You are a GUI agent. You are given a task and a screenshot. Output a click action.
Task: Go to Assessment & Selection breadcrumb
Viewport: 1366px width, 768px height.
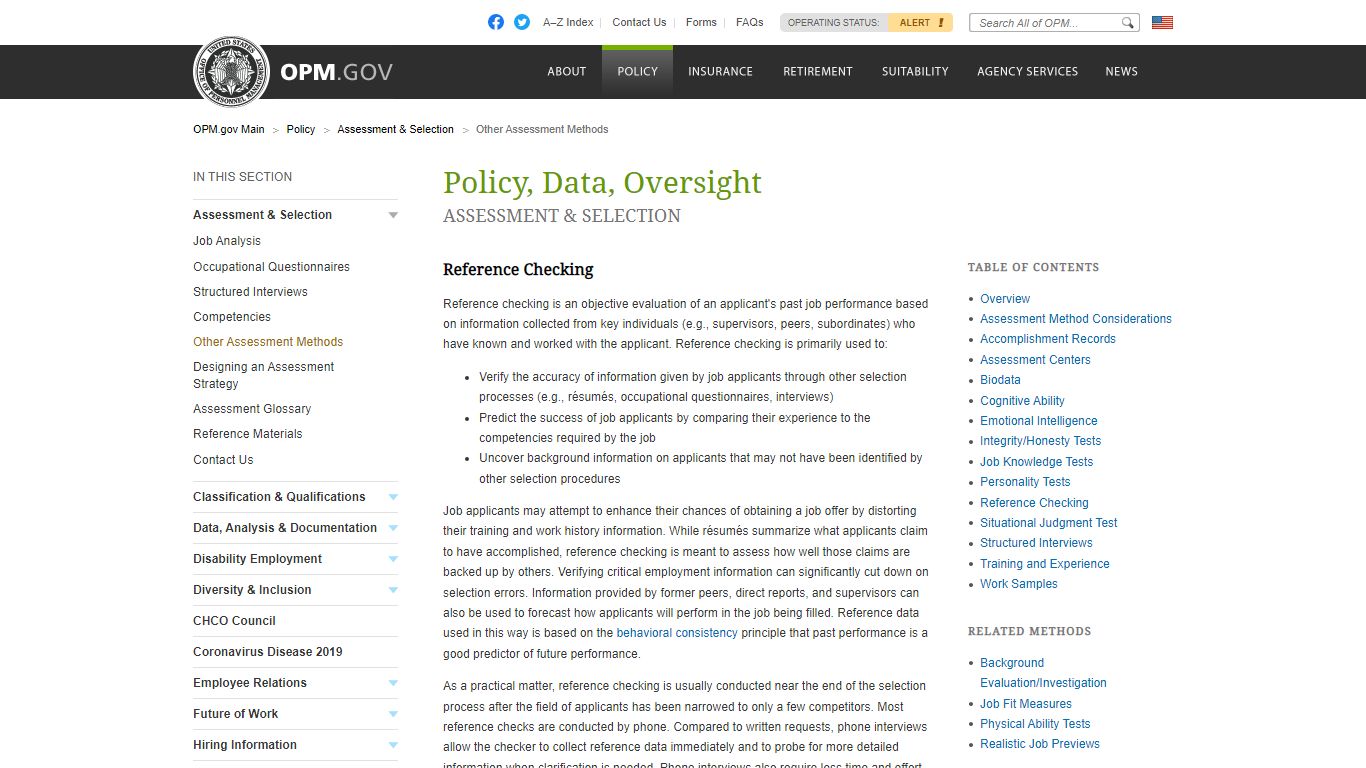395,129
